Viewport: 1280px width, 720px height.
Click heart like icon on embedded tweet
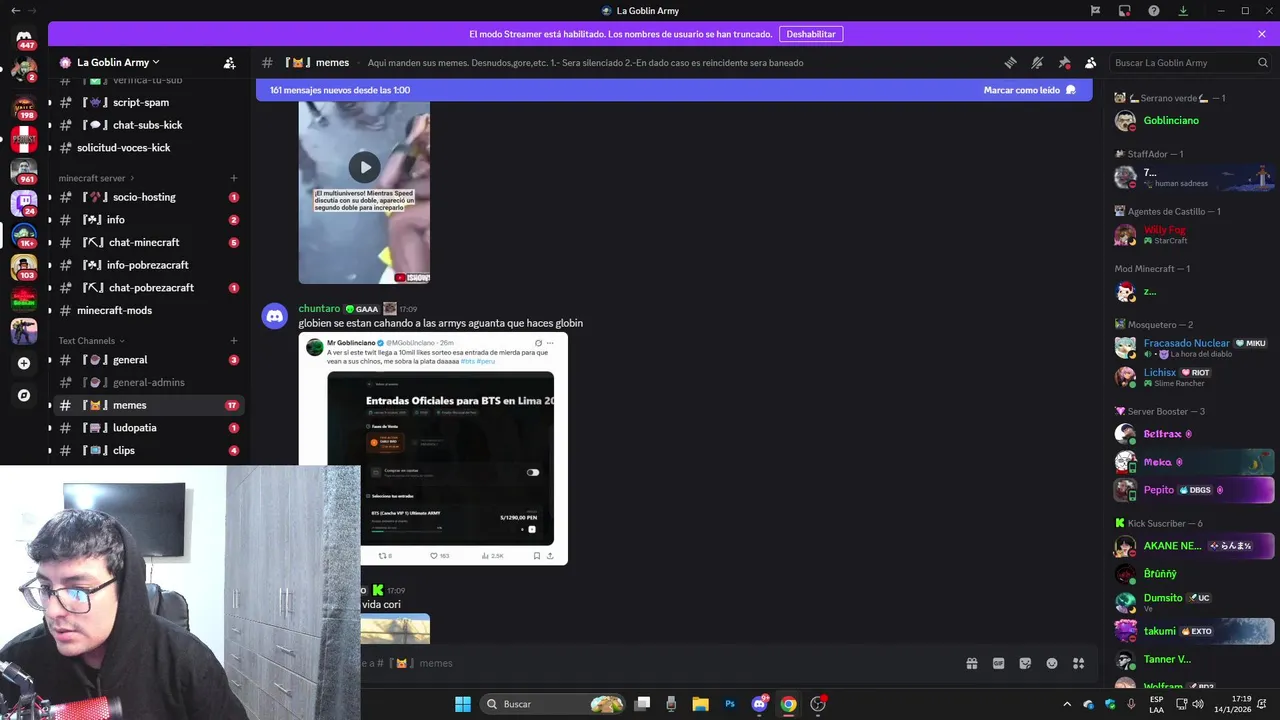click(434, 555)
